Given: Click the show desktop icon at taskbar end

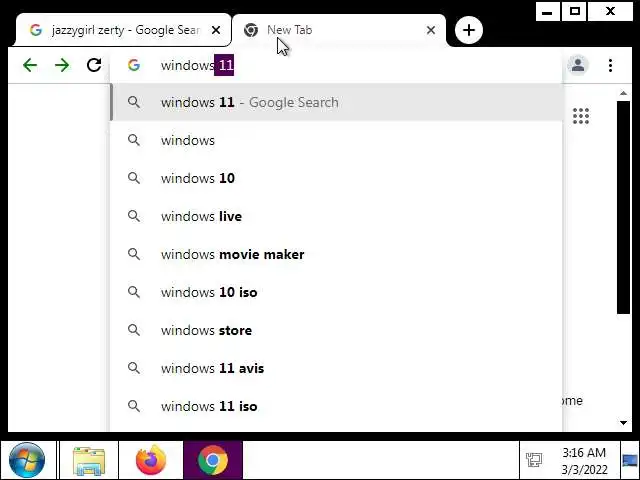Looking at the screenshot, I should coord(630,460).
